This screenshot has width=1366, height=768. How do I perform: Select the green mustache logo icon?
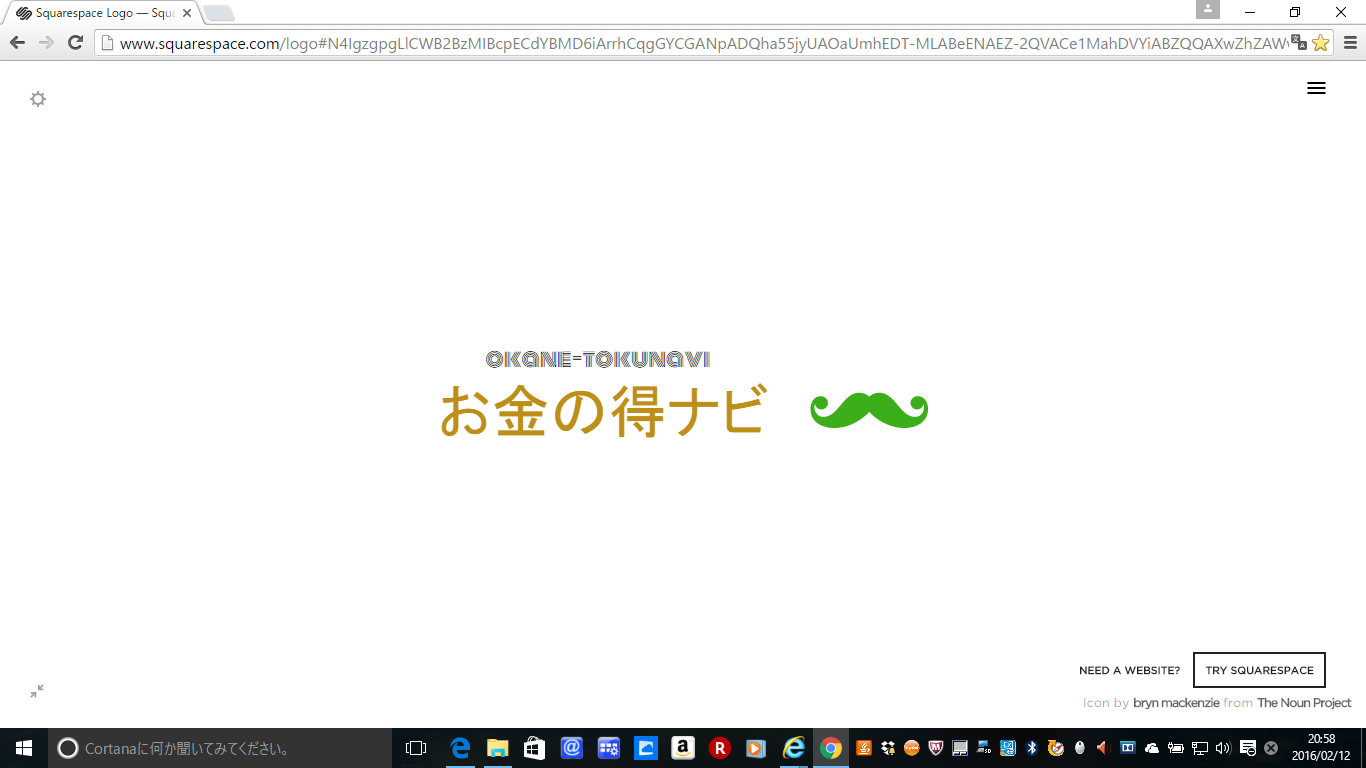(x=869, y=410)
